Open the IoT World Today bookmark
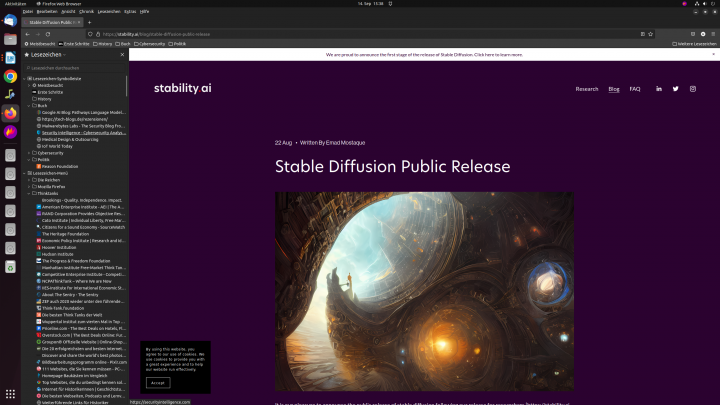720x405 pixels. coord(54,146)
